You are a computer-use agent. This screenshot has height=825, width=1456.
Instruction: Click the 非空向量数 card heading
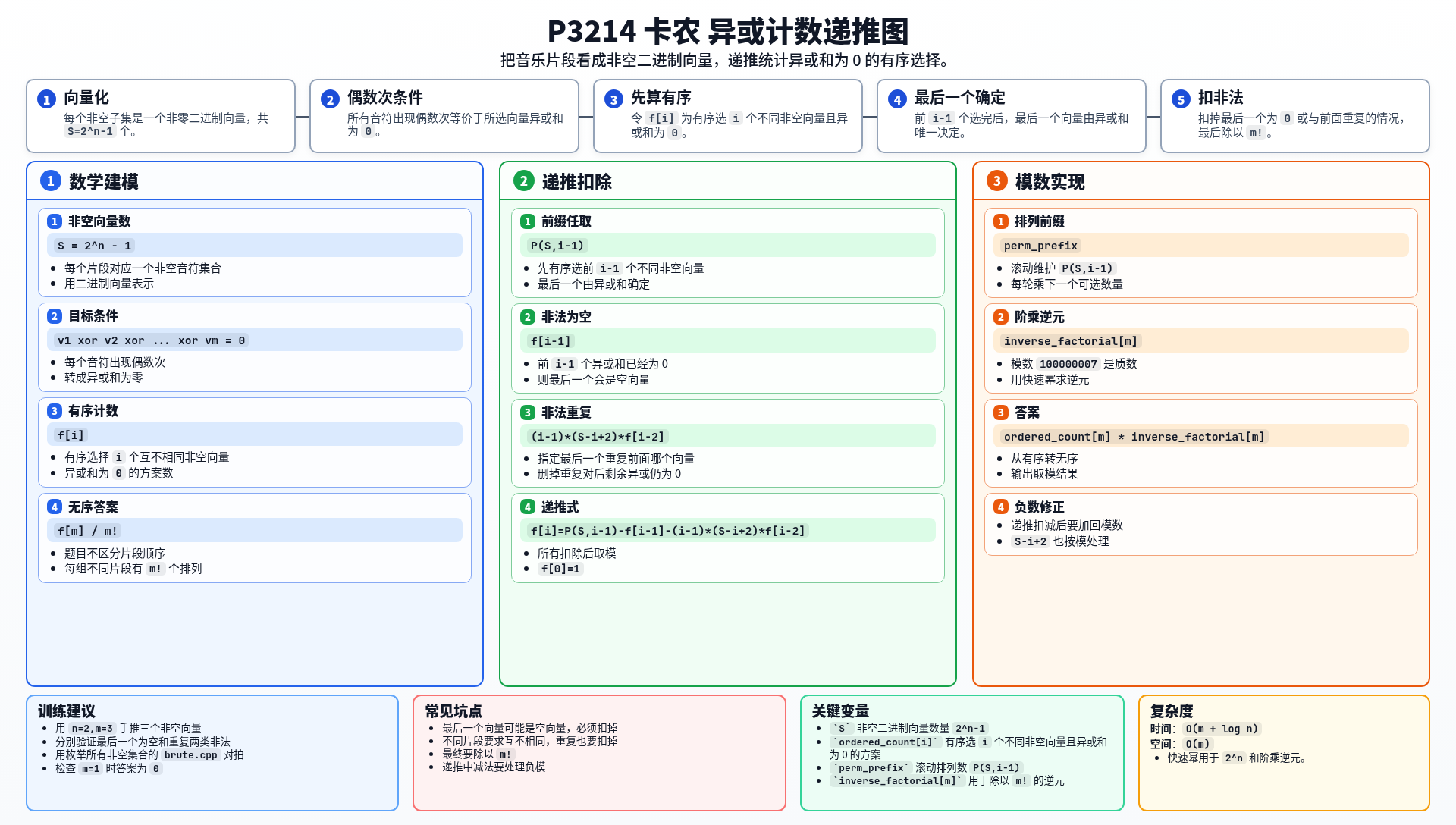(99, 221)
